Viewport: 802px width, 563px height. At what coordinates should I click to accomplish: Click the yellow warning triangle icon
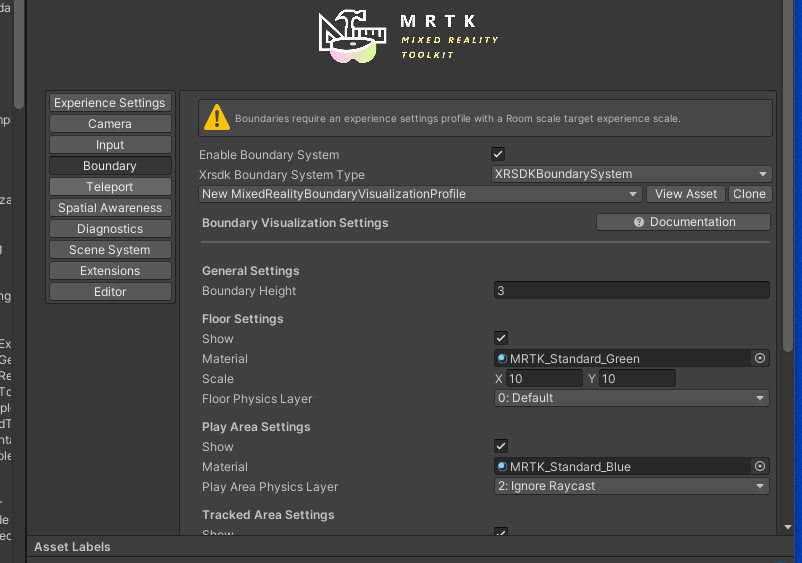217,118
